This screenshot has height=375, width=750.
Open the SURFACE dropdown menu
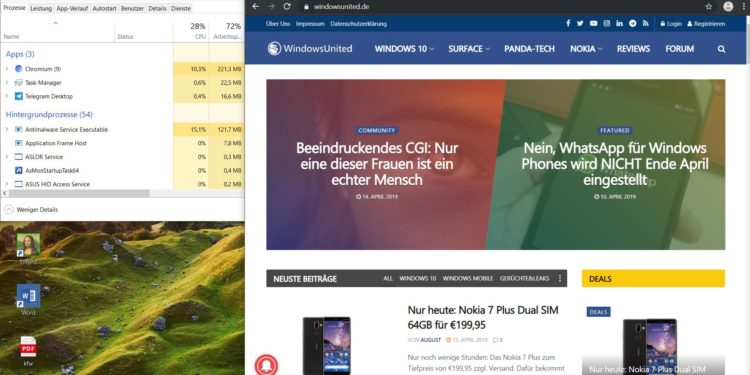469,49
